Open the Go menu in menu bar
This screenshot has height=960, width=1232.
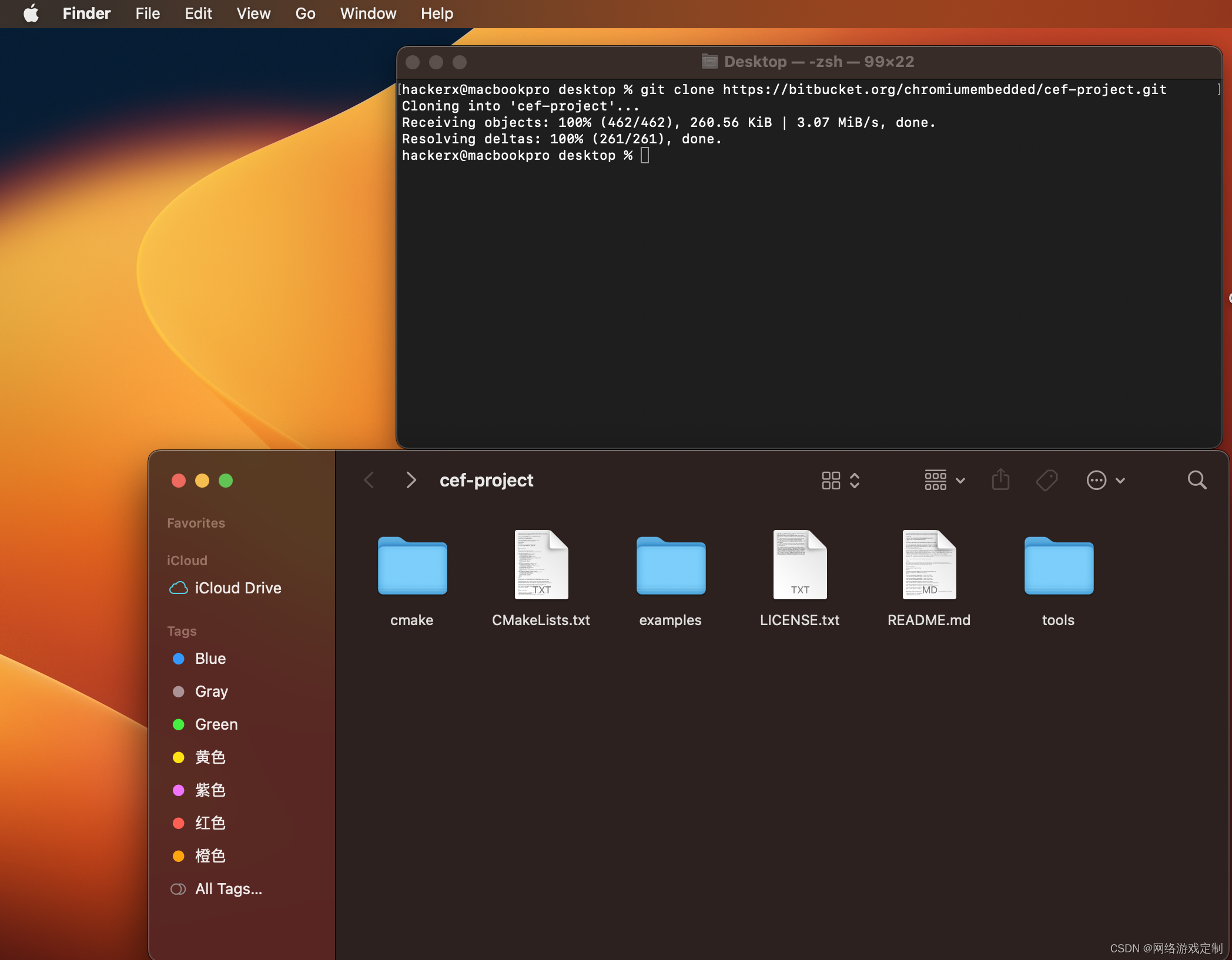pos(305,14)
